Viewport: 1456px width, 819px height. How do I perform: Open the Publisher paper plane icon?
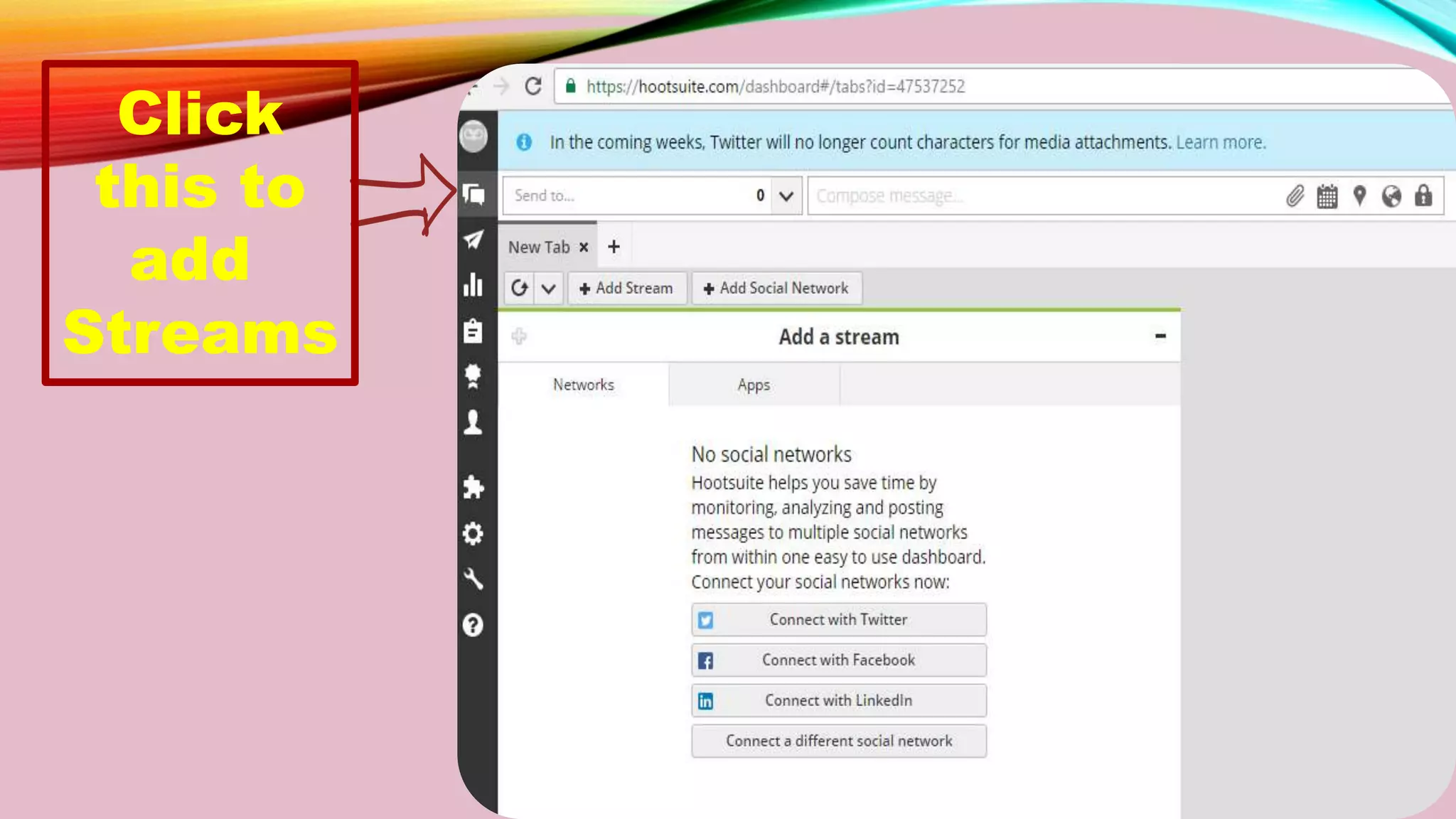click(473, 240)
